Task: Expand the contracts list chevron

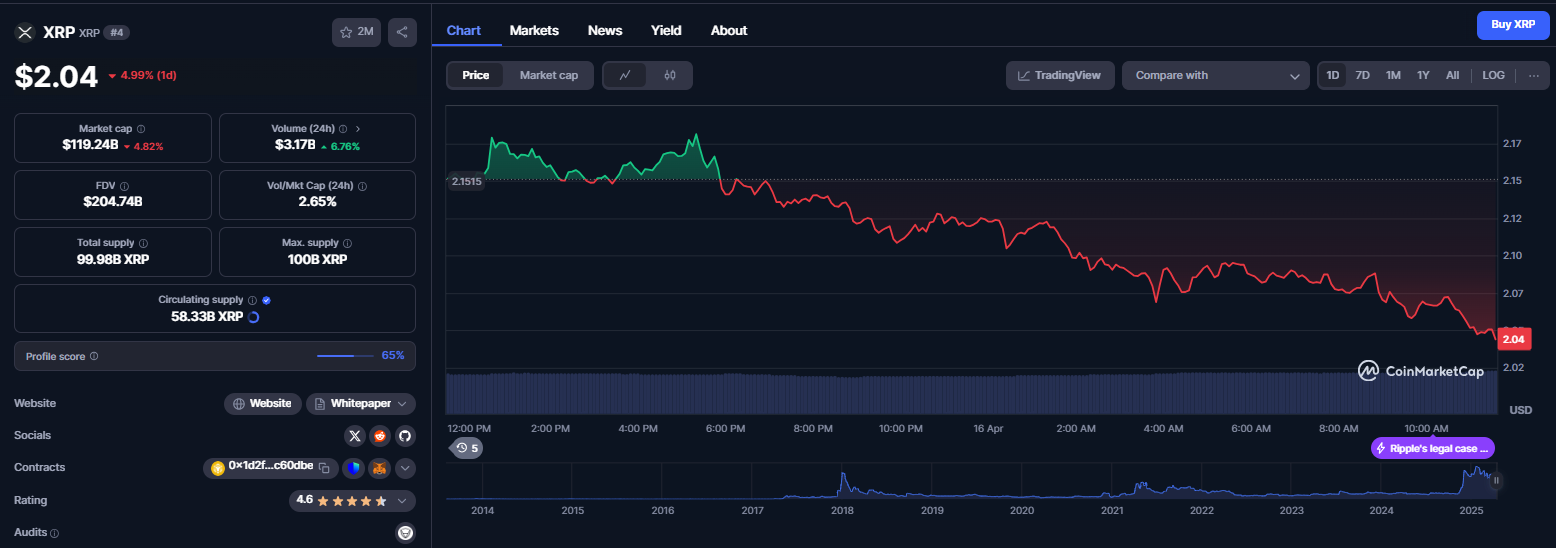Action: [405, 468]
